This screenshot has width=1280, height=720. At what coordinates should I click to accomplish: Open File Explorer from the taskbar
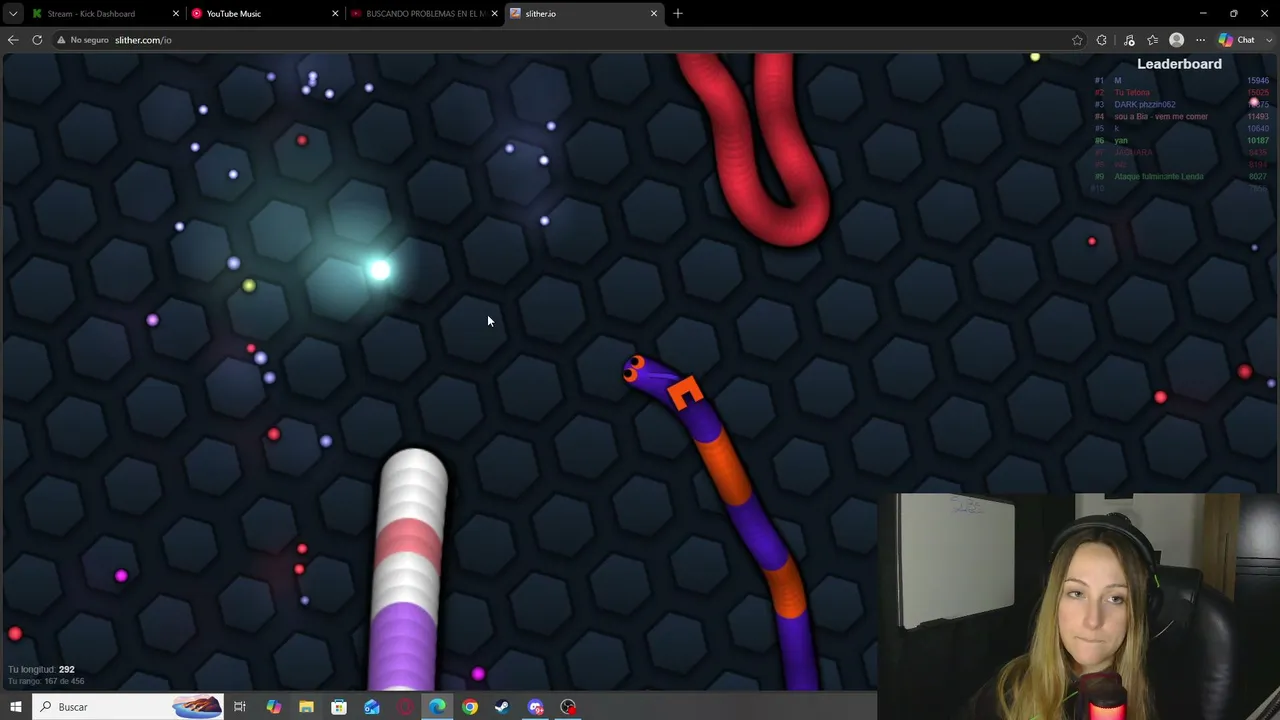click(306, 707)
